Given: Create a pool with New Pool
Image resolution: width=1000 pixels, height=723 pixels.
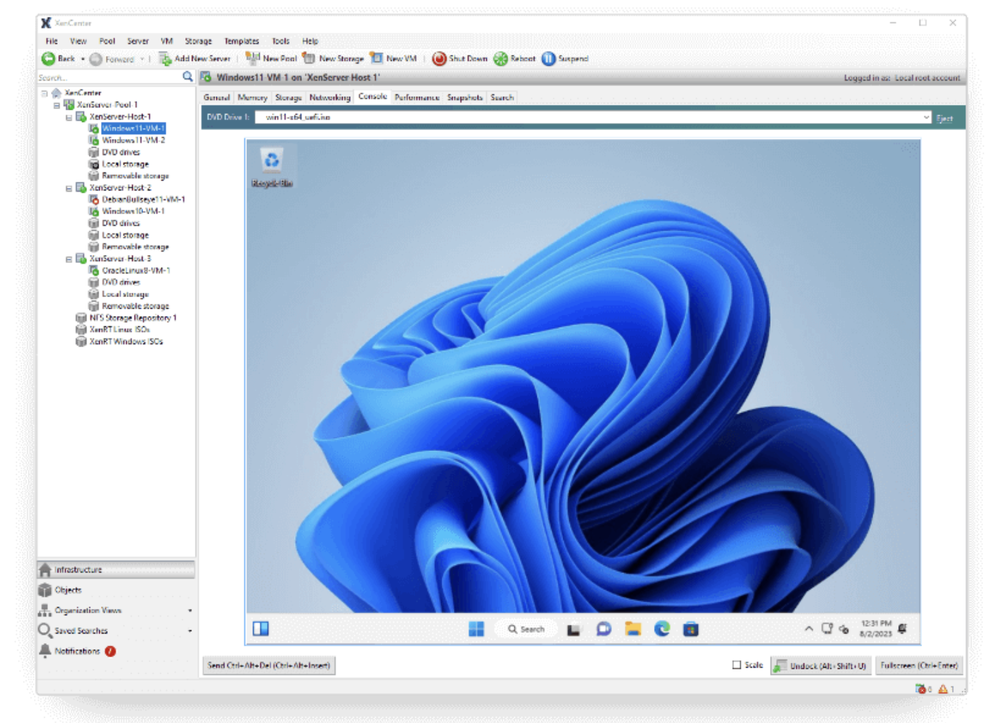Looking at the screenshot, I should 271,59.
